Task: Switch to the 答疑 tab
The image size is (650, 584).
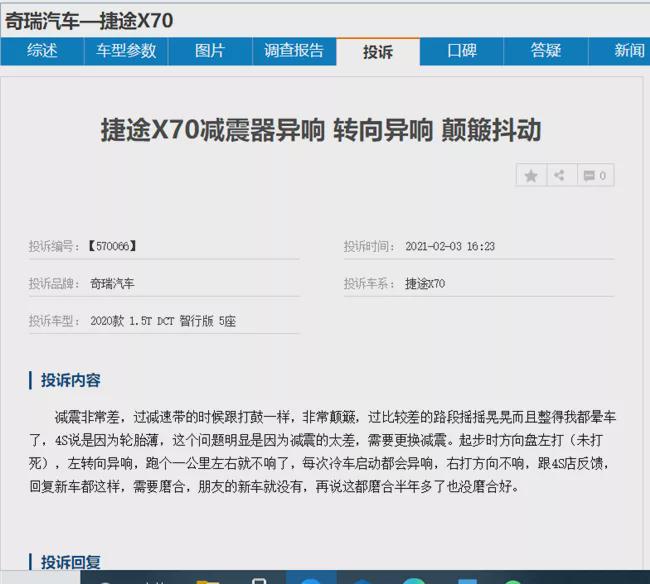Action: click(x=546, y=51)
